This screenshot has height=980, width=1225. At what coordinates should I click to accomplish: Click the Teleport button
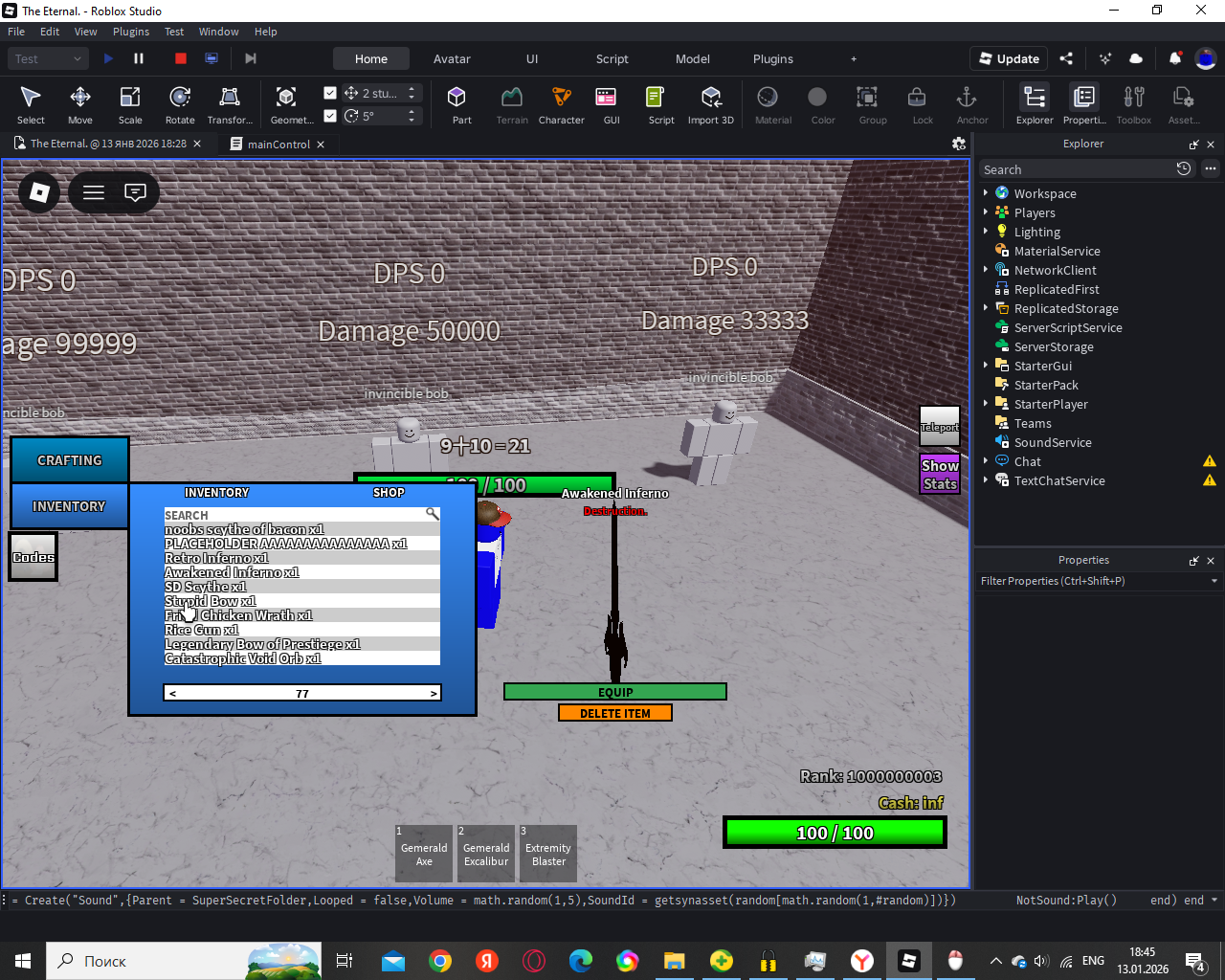click(939, 427)
